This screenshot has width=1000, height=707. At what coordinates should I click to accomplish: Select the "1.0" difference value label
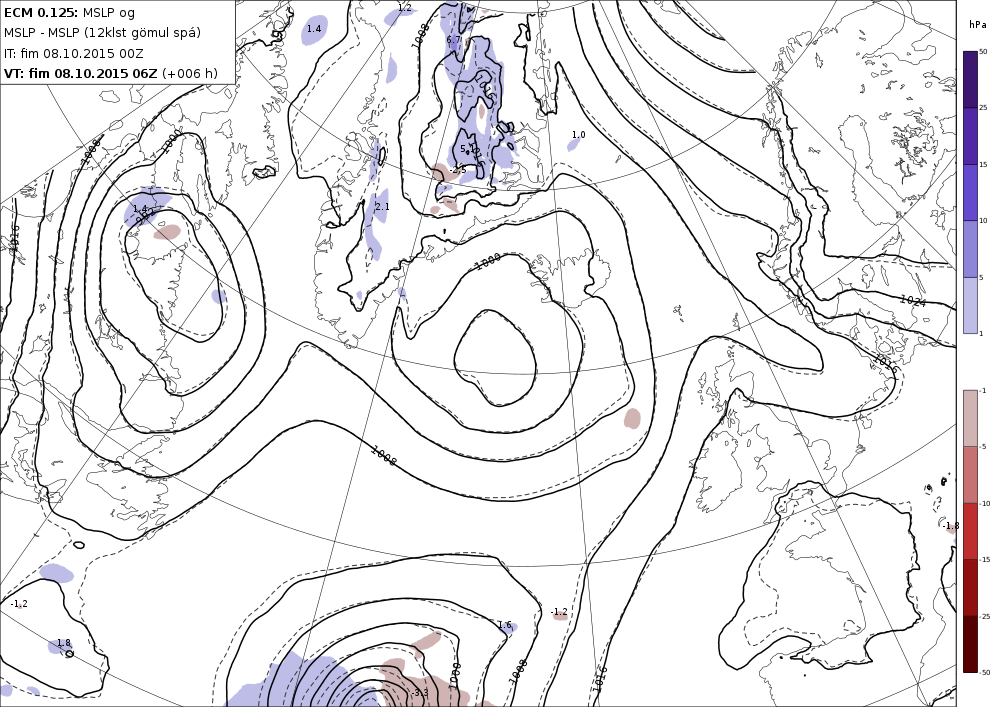(578, 135)
